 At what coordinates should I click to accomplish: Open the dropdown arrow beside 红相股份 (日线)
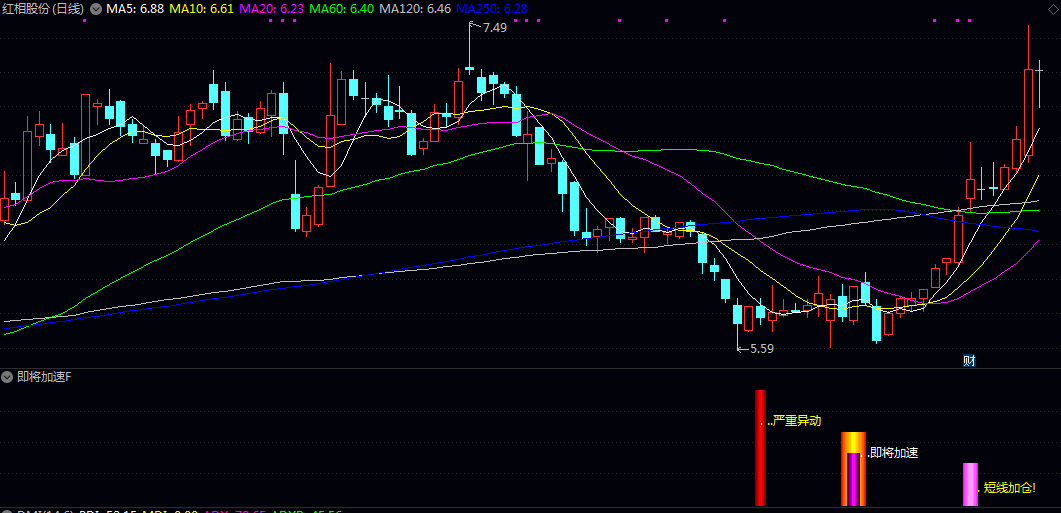(x=95, y=9)
